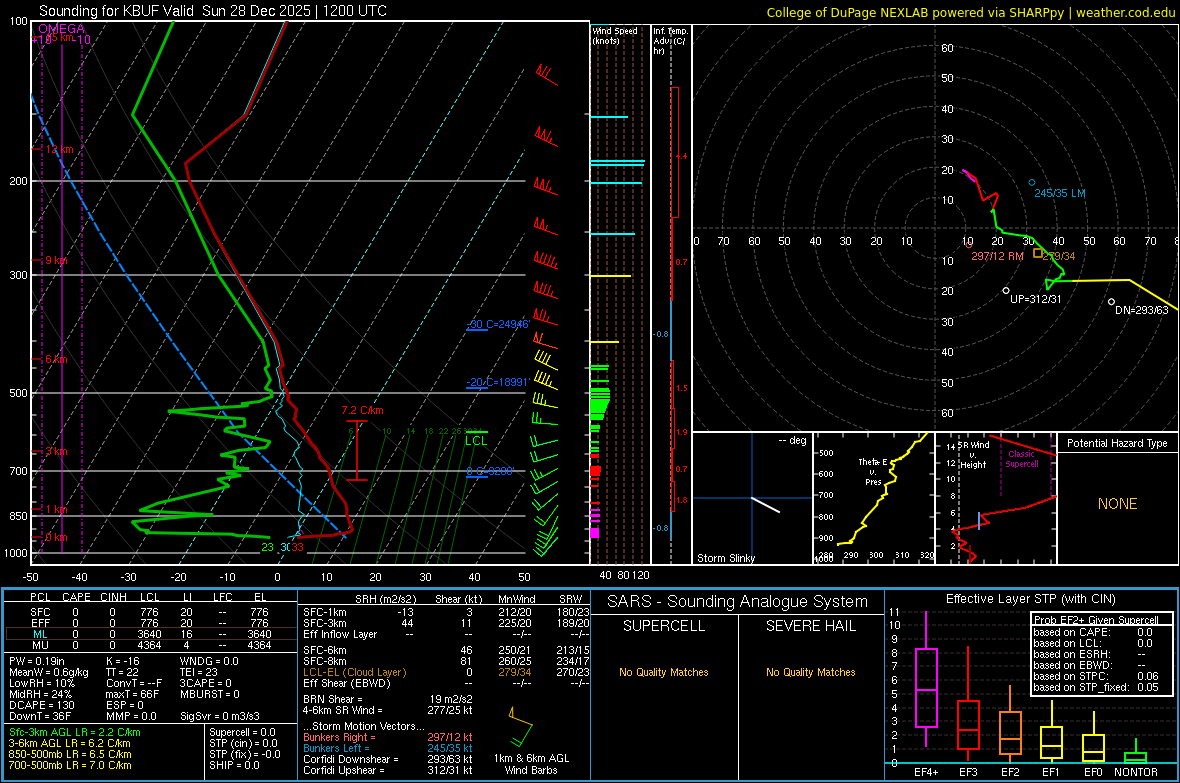
Task: Click the '245/35 LM' hodograph label
Action: (x=1060, y=193)
